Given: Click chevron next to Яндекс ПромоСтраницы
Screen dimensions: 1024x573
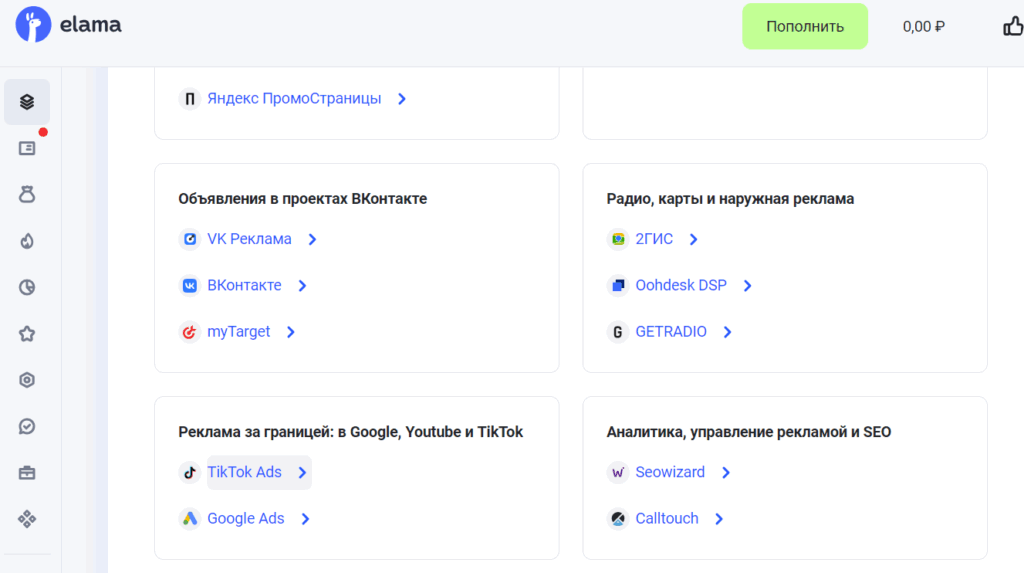Looking at the screenshot, I should point(402,99).
